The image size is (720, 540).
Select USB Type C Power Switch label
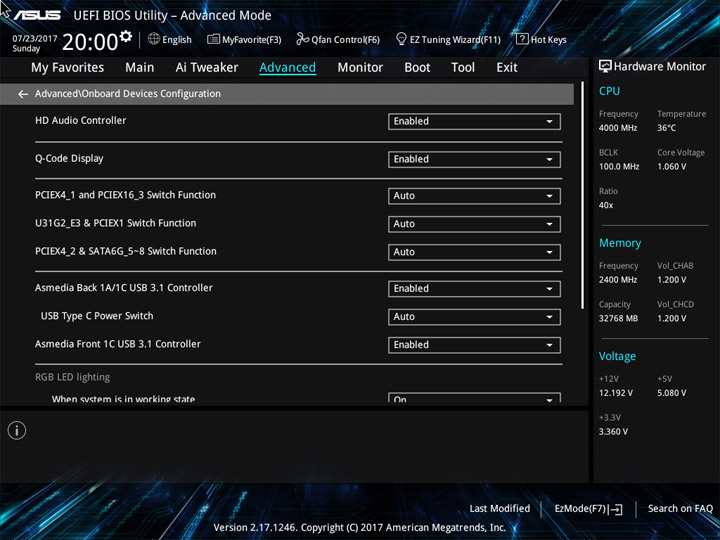97,316
